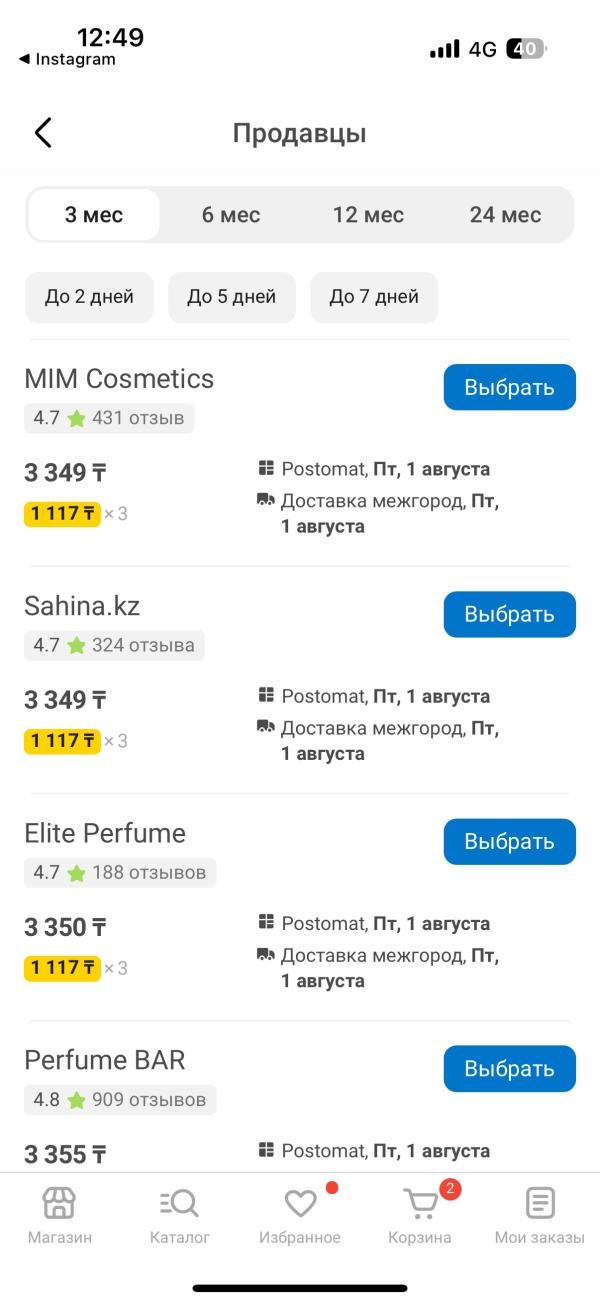Open the Корзина cart icon
This screenshot has width=600, height=1303.
tap(420, 1203)
